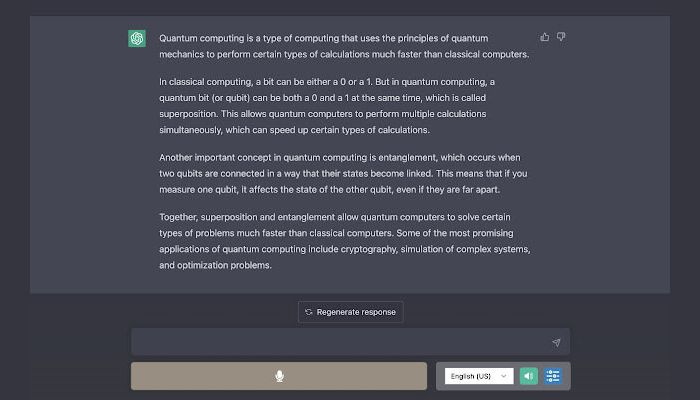The image size is (700, 400).
Task: Toggle the green speaker read-aloud button
Action: point(529,376)
